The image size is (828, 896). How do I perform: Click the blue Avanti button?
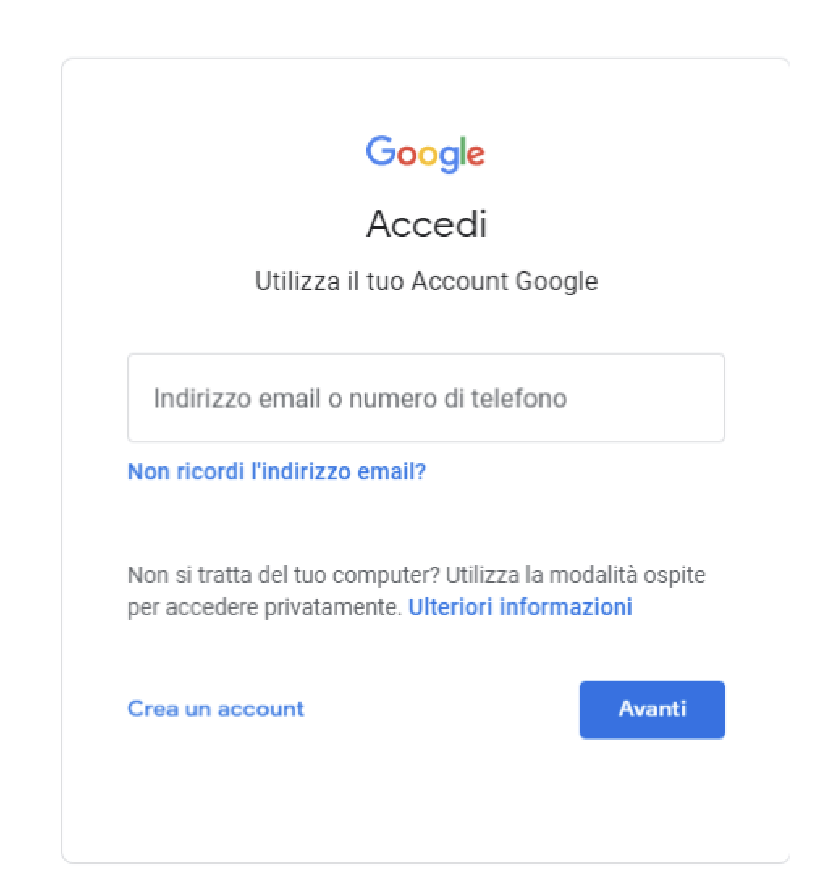point(652,710)
